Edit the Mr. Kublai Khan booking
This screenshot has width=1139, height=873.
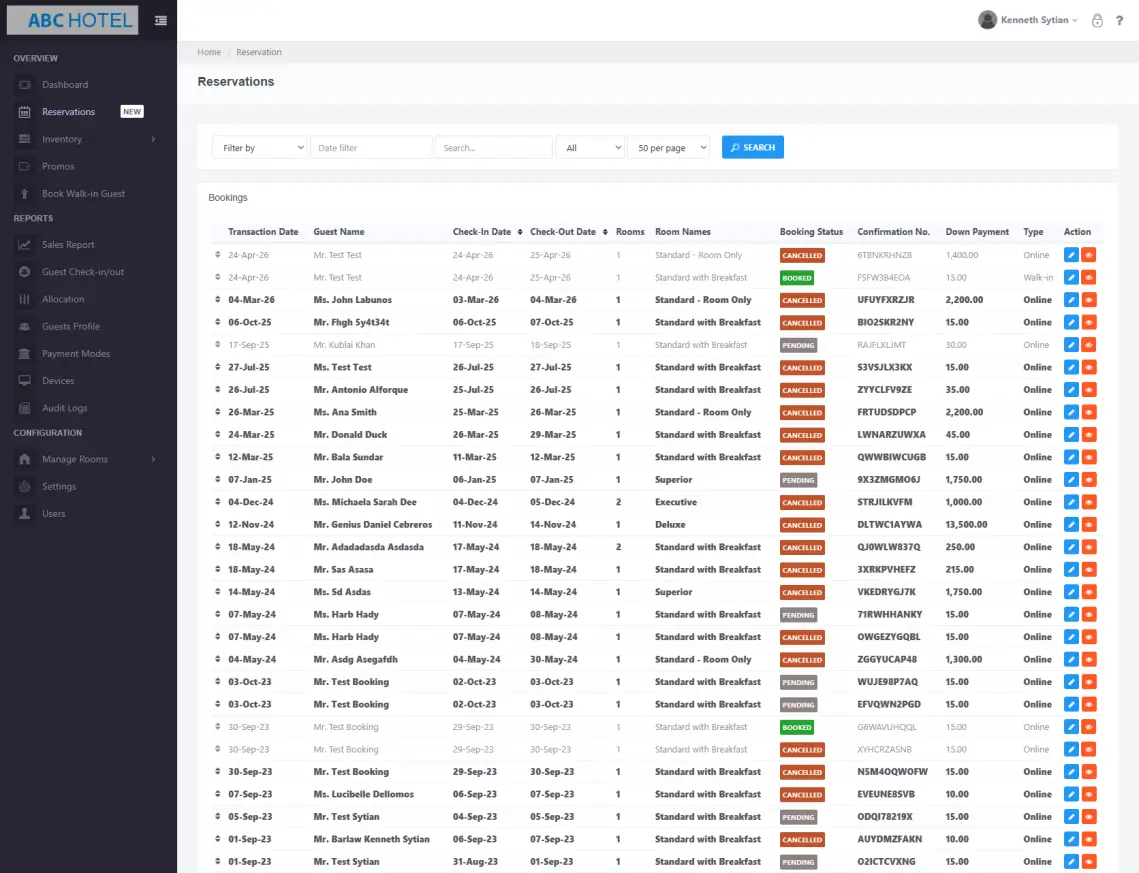pyautogui.click(x=1071, y=345)
